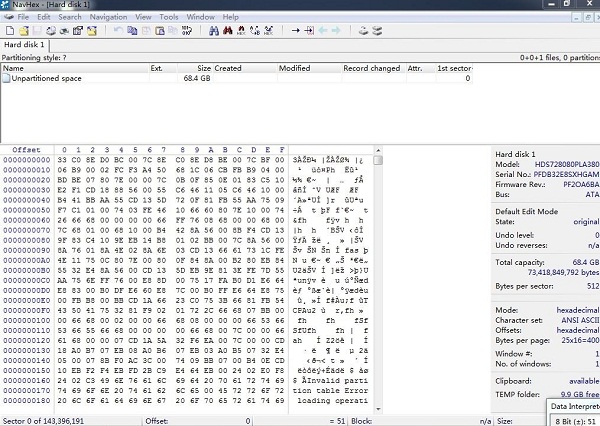Click the hex editor scrollbar up arrow
This screenshot has width=600, height=426.
[x=378, y=150]
